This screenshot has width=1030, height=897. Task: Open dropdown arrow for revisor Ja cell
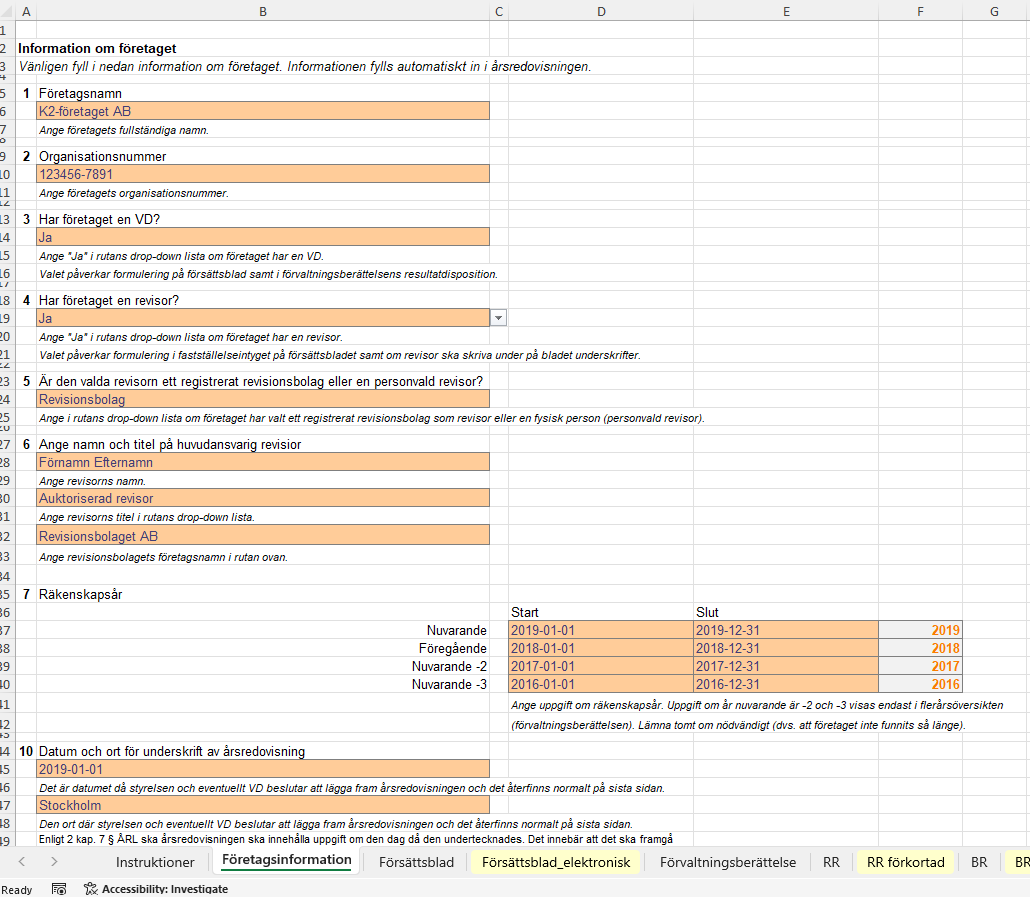click(x=499, y=318)
